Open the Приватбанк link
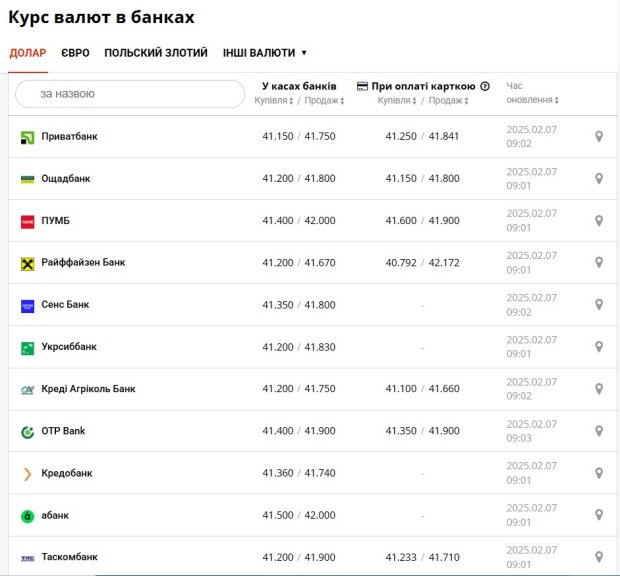This screenshot has height=576, width=620. pos(69,136)
